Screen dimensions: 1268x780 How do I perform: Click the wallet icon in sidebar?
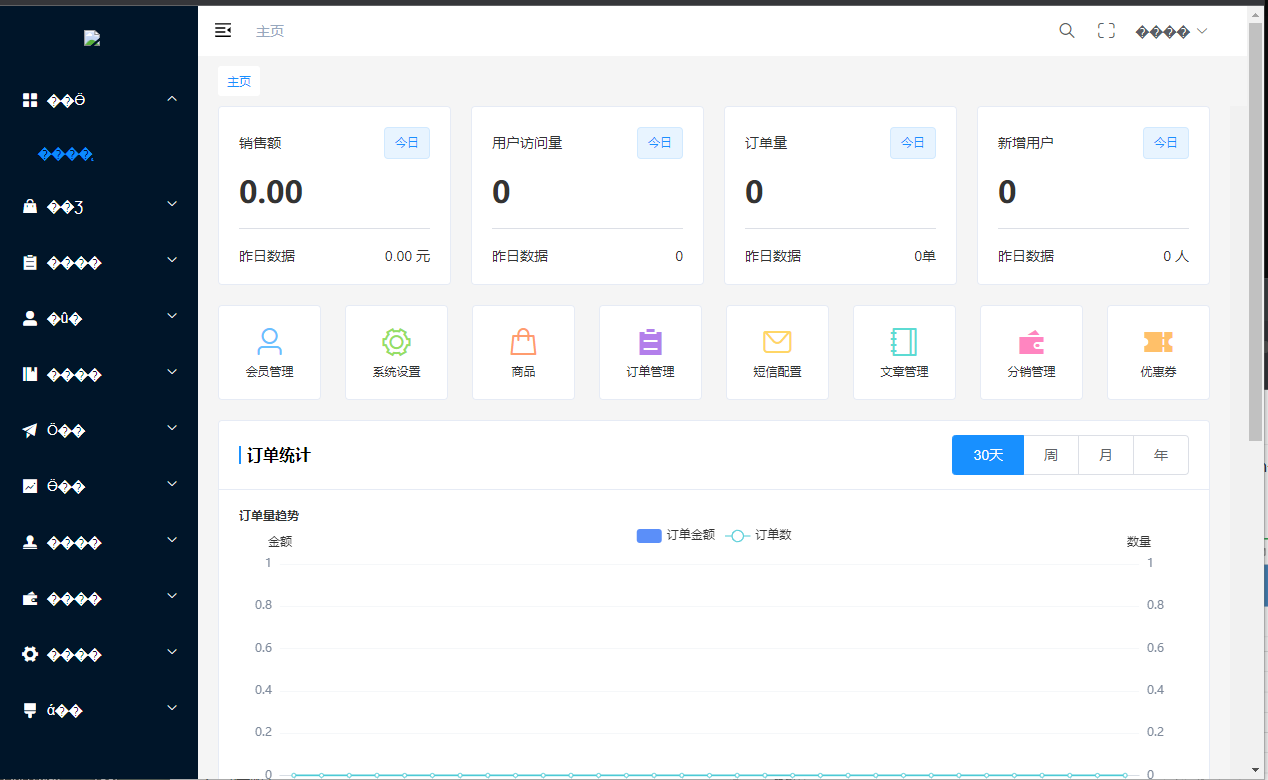[30, 599]
